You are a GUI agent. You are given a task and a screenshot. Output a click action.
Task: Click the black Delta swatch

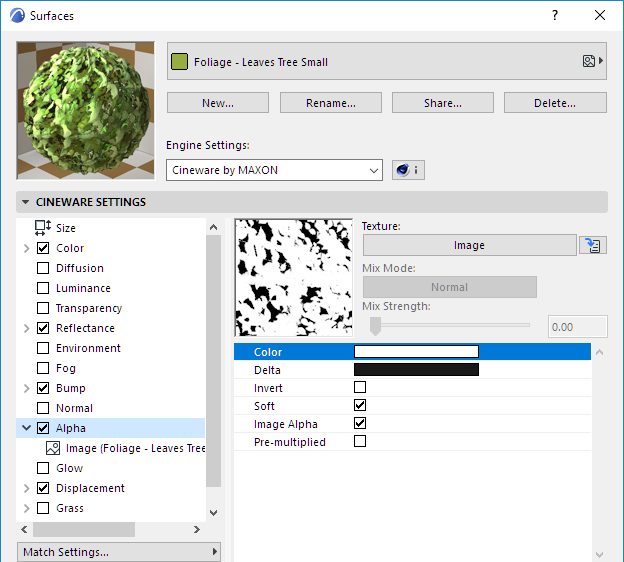(416, 369)
